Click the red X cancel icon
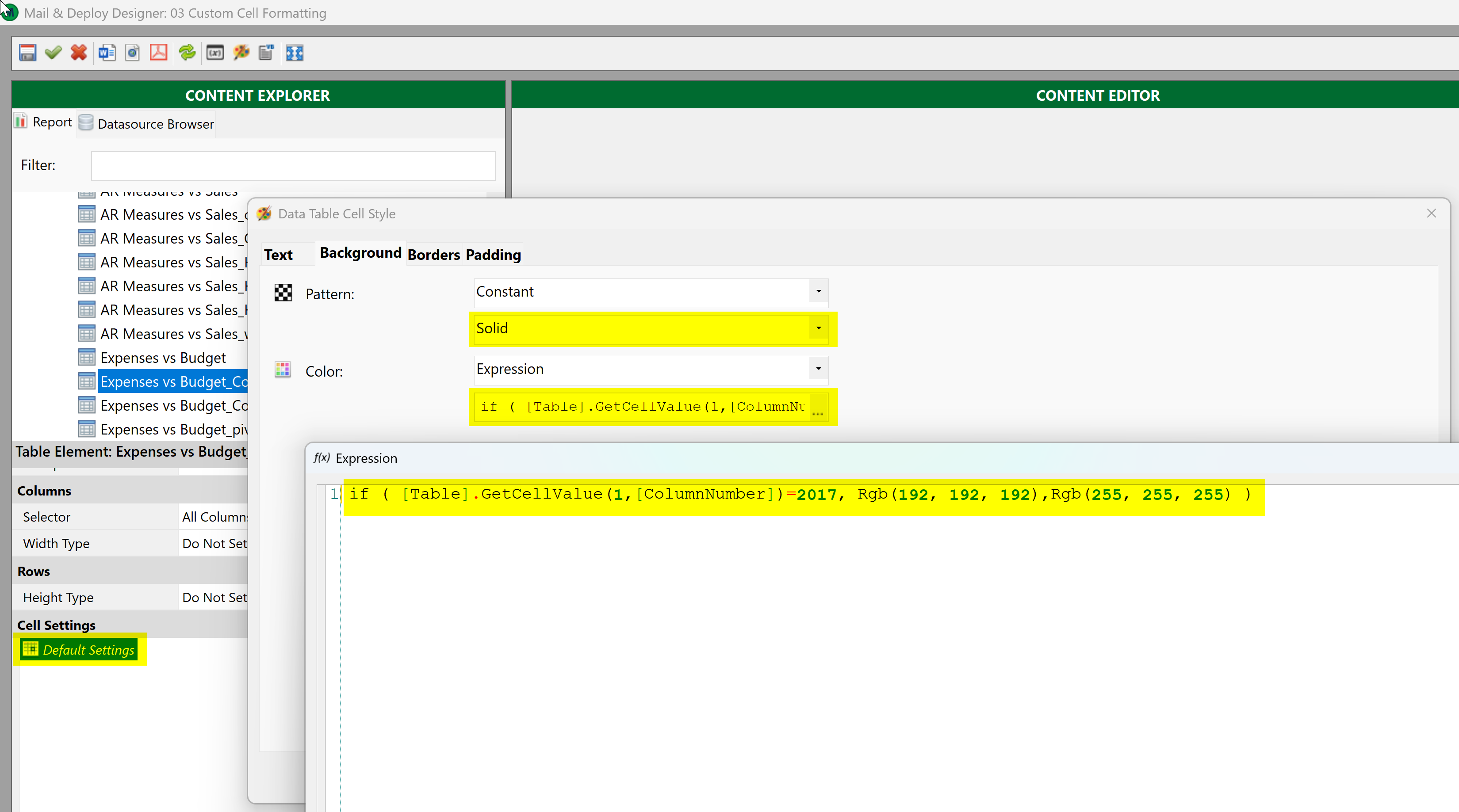This screenshot has width=1459, height=812. [x=79, y=53]
